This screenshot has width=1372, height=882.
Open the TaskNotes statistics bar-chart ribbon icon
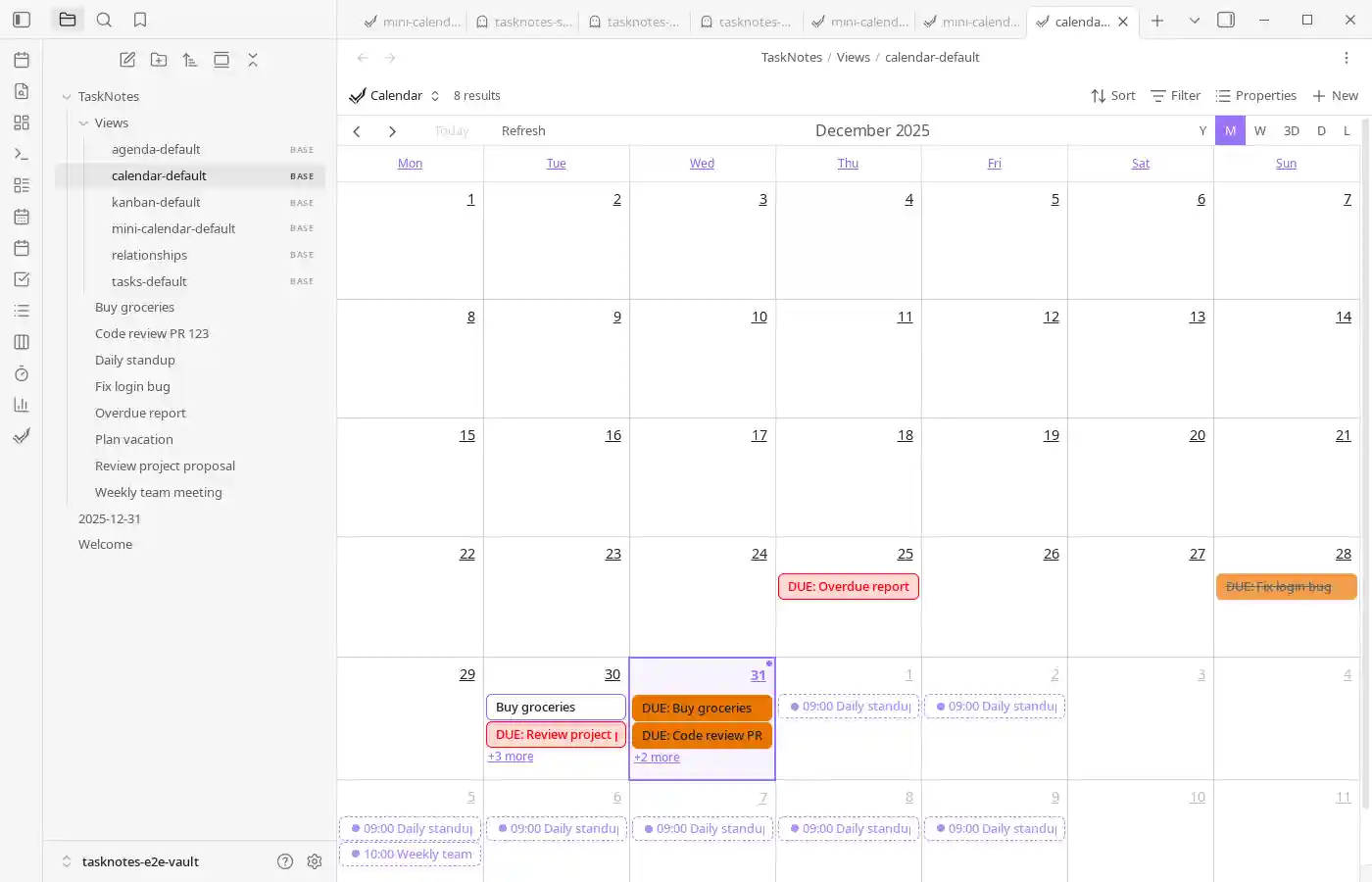(x=22, y=405)
